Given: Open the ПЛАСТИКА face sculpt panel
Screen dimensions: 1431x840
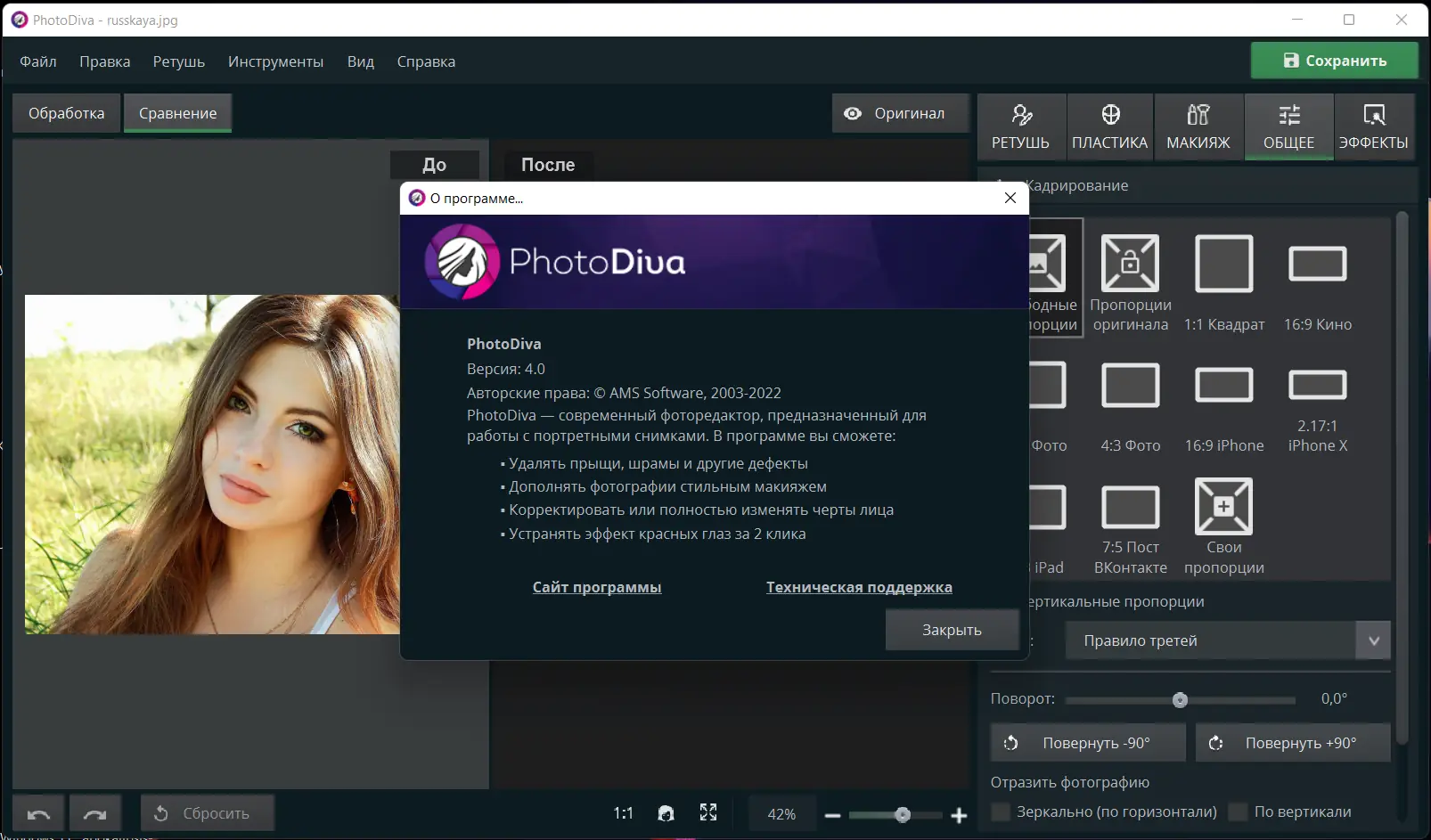Looking at the screenshot, I should point(1110,127).
